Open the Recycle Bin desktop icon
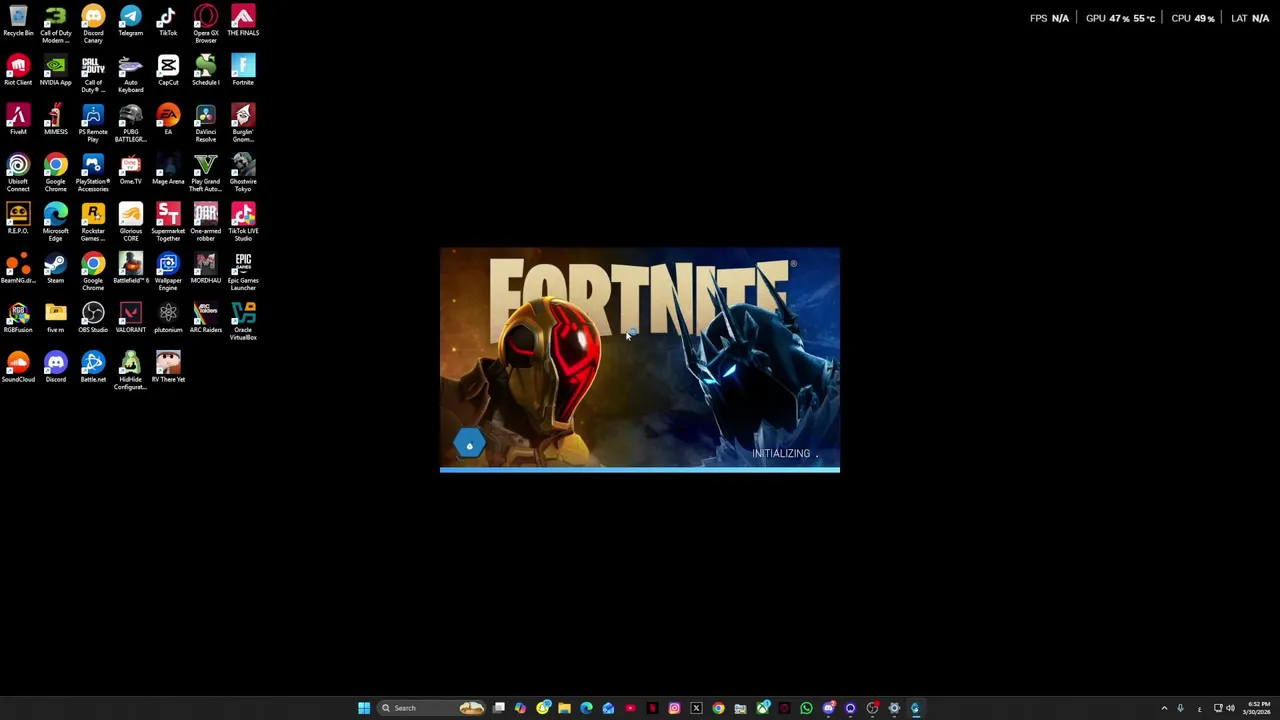Image resolution: width=1280 pixels, height=720 pixels. (x=18, y=22)
